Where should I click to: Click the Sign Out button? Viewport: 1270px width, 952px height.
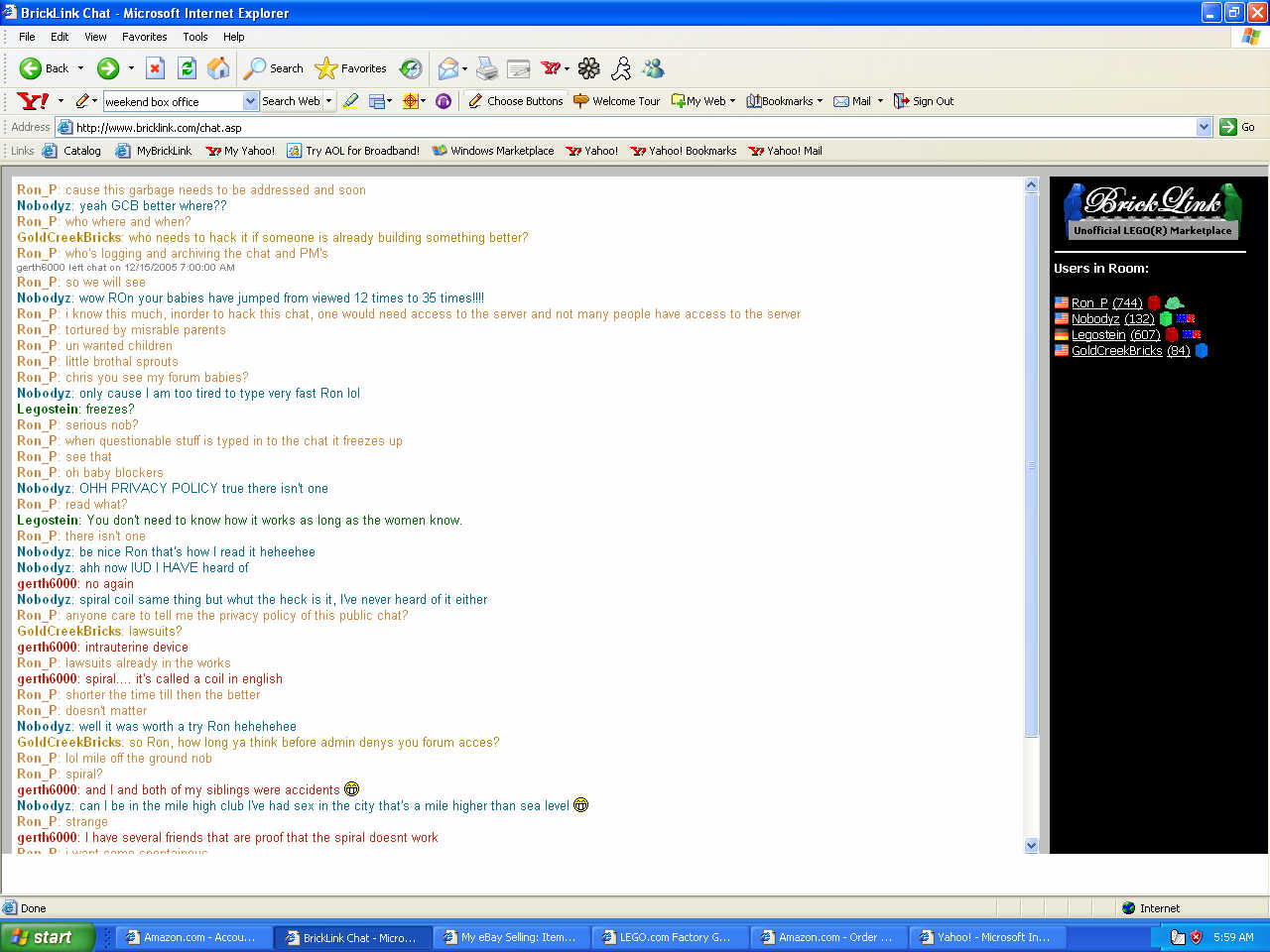pyautogui.click(x=923, y=100)
